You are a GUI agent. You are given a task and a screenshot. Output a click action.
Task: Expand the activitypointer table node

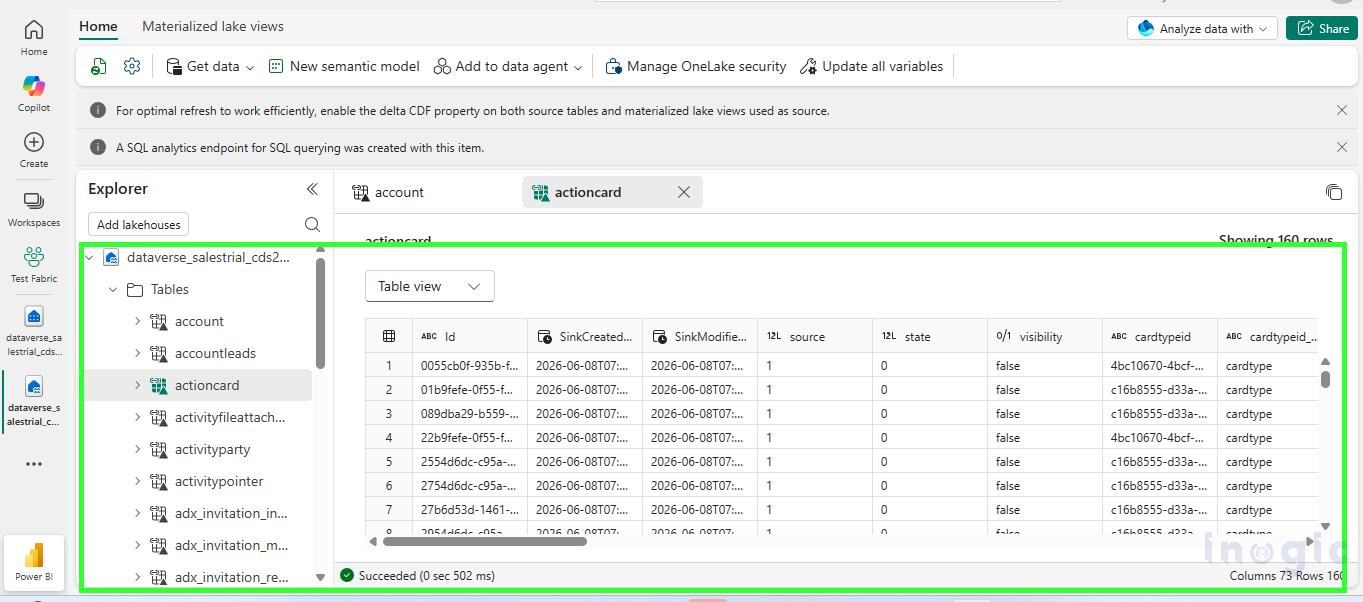(x=137, y=481)
